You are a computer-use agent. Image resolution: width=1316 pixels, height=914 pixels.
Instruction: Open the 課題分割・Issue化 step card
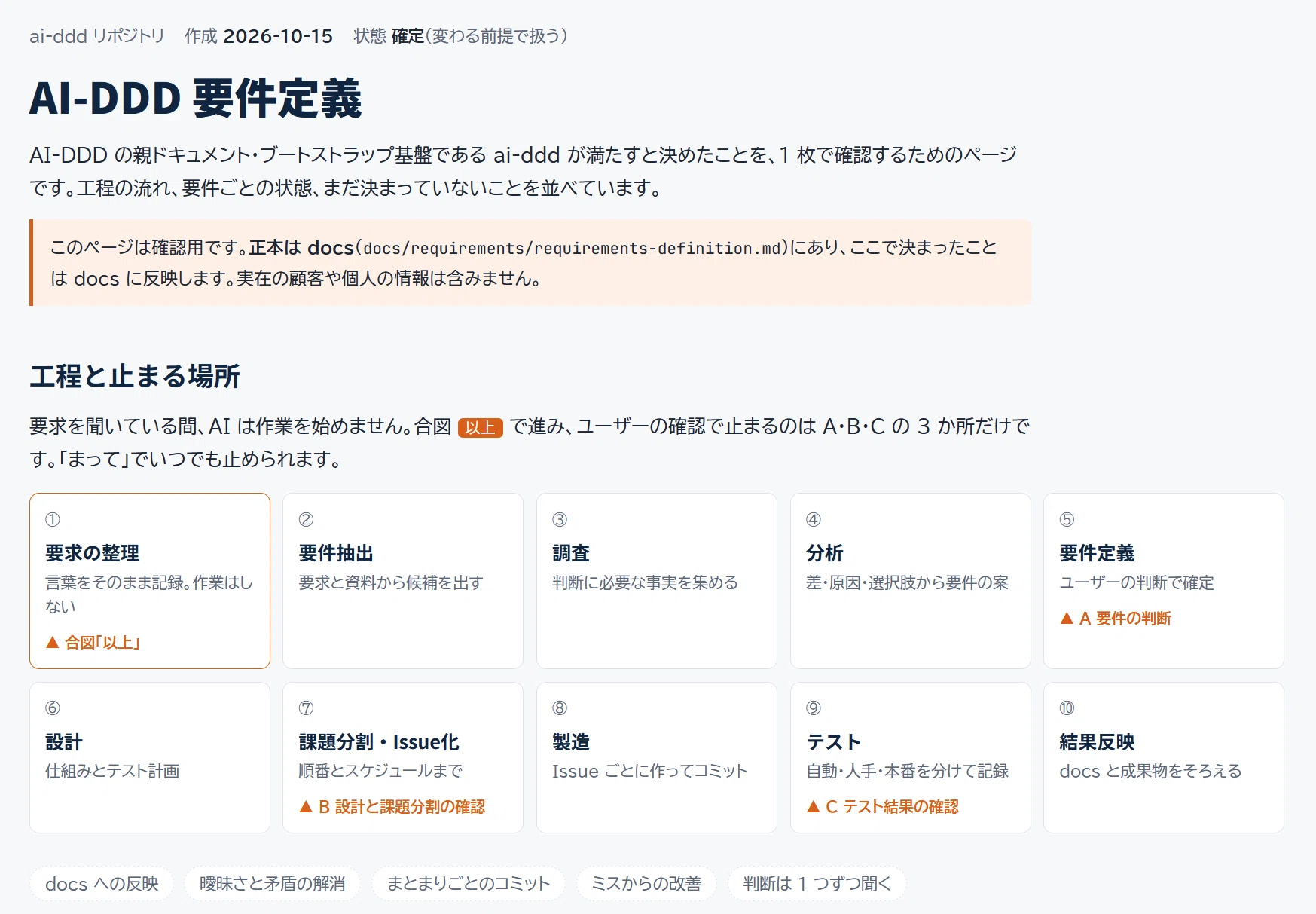[403, 757]
